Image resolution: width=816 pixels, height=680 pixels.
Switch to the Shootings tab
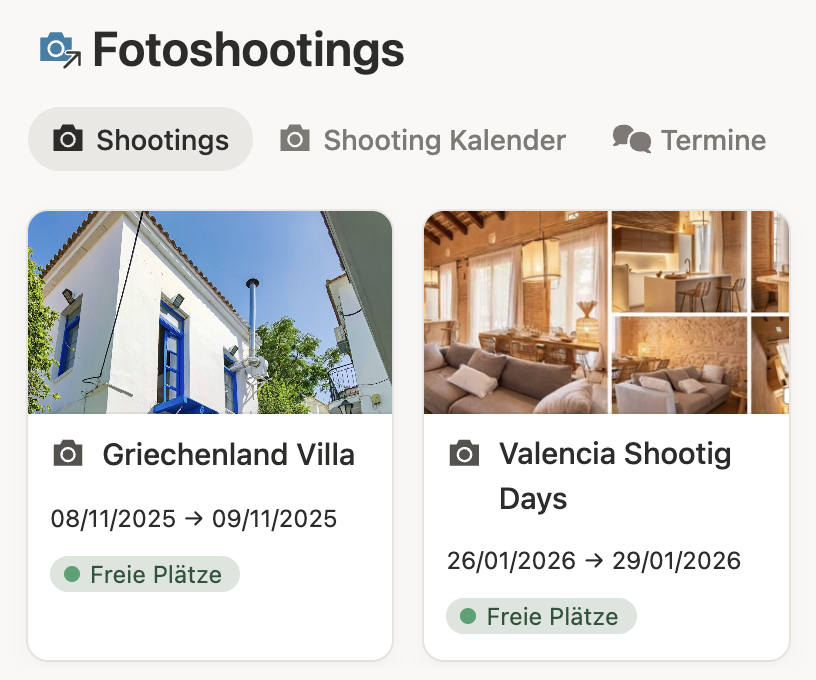(x=141, y=139)
